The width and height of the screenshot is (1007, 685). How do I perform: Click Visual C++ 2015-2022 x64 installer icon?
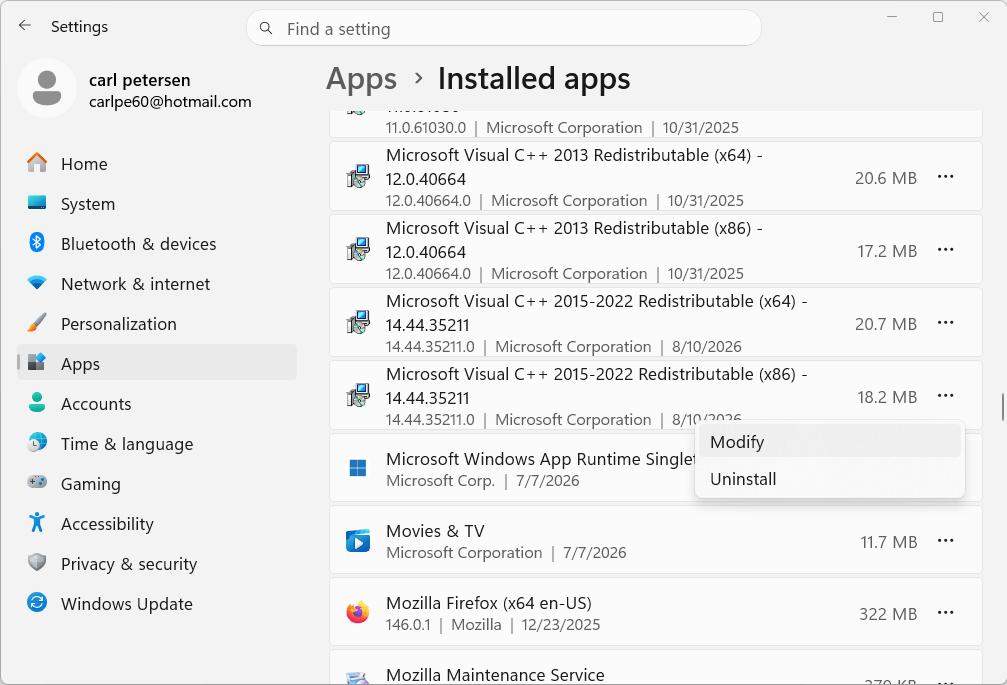click(358, 322)
